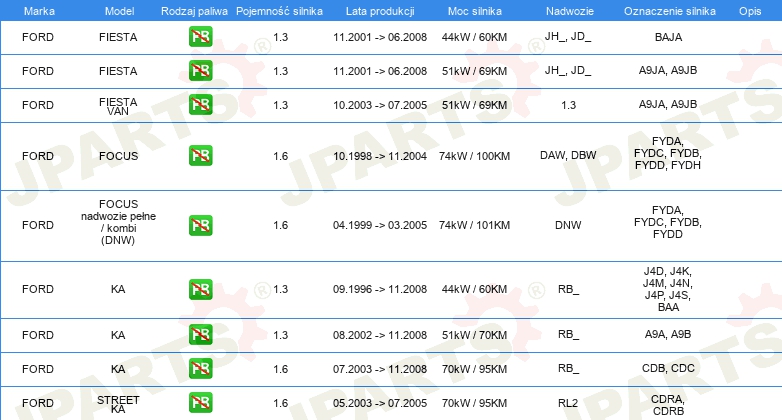Click model 'FOCUS' in the DAW, DBW row
The width and height of the screenshot is (782, 420).
tap(118, 156)
